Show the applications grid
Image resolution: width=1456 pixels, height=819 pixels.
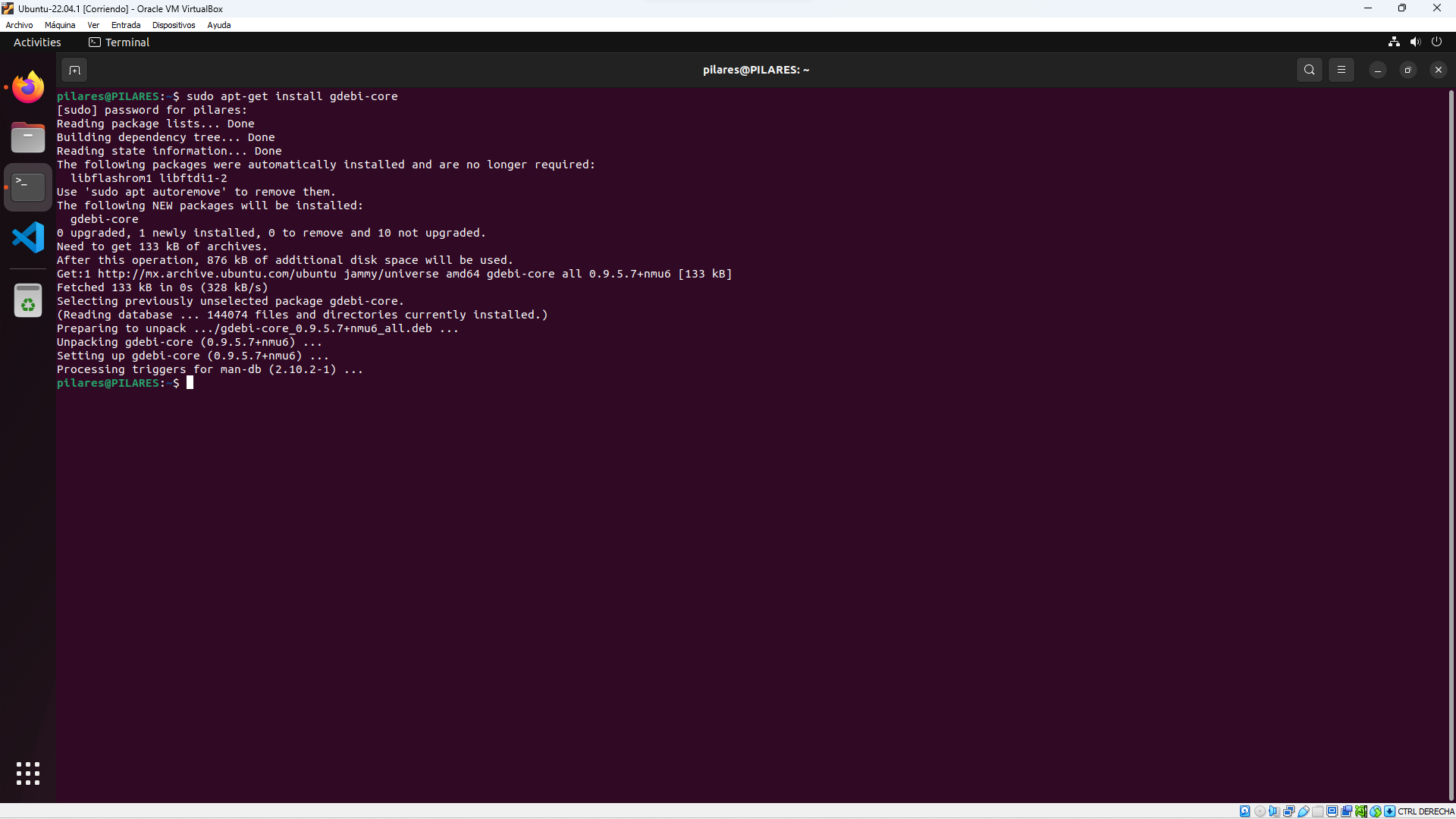click(x=28, y=773)
